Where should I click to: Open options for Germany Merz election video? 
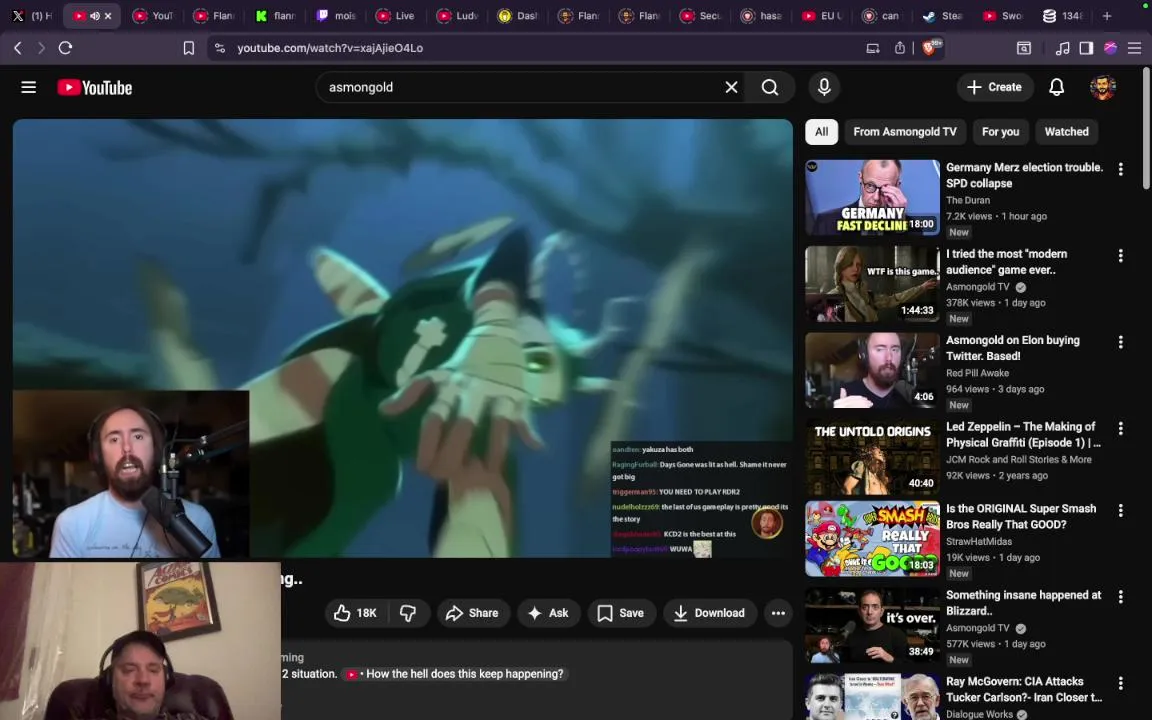tap(1120, 170)
